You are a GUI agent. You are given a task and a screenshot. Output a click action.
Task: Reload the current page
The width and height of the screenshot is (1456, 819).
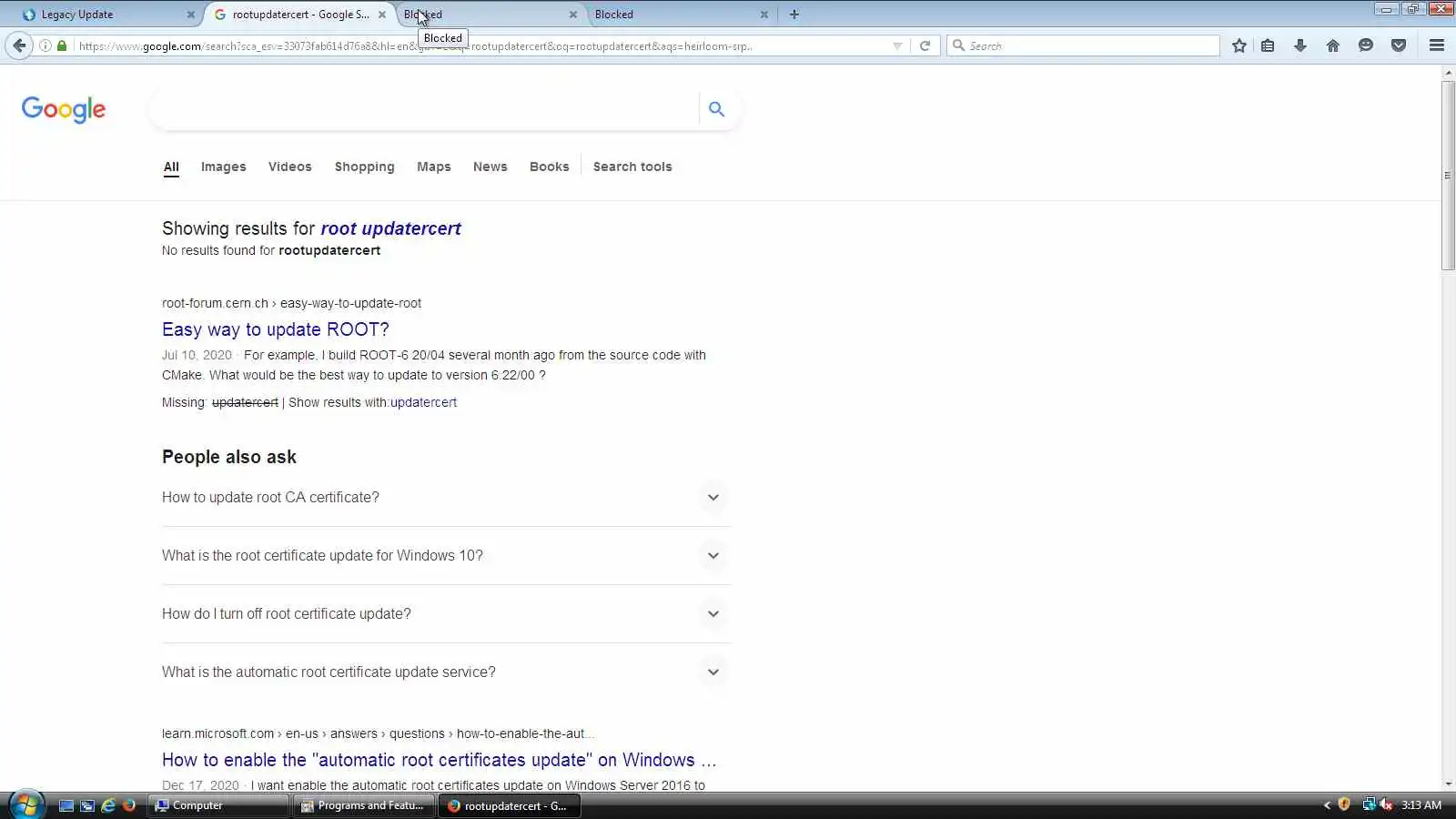point(925,45)
